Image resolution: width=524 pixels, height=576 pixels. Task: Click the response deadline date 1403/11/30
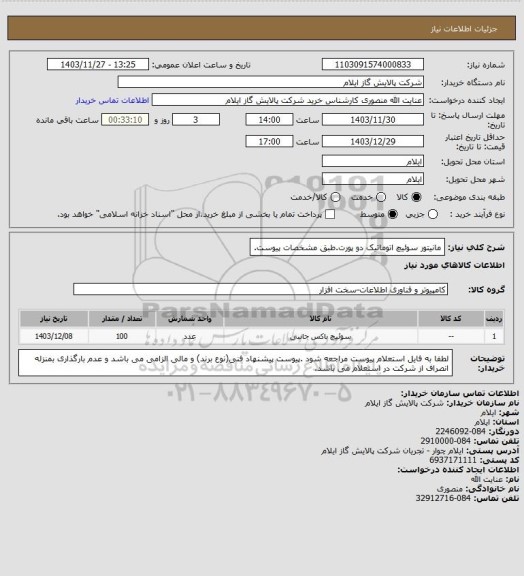pyautogui.click(x=373, y=120)
